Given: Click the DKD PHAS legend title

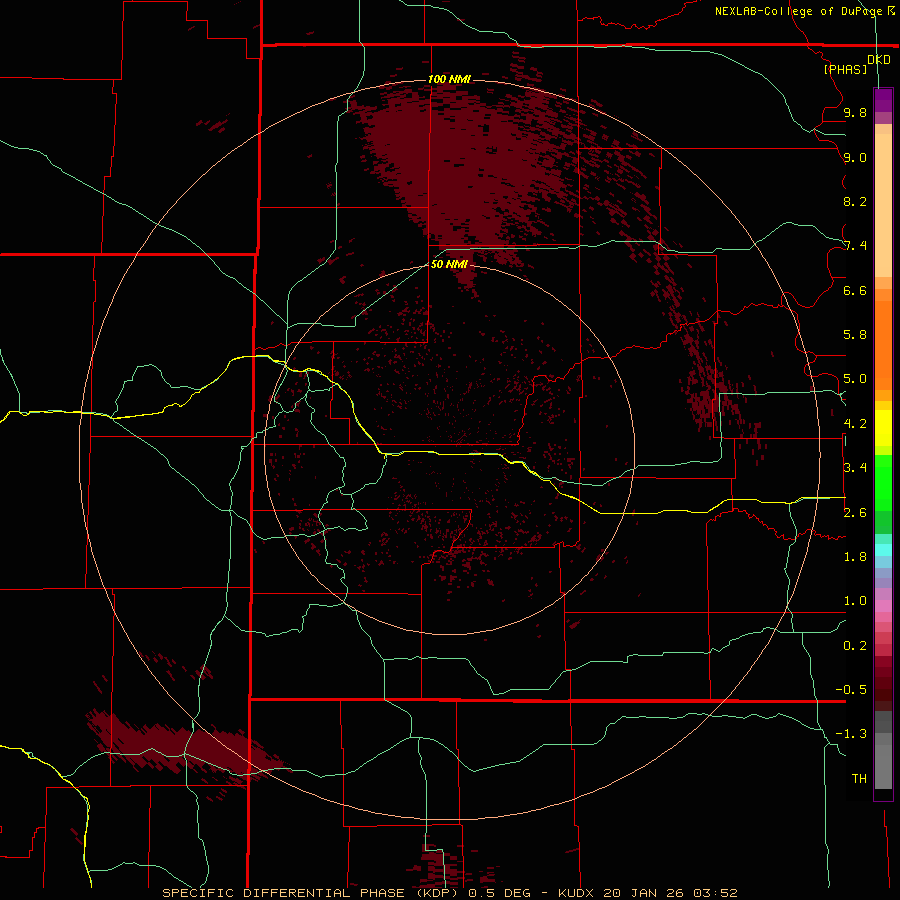Looking at the screenshot, I should click(857, 64).
